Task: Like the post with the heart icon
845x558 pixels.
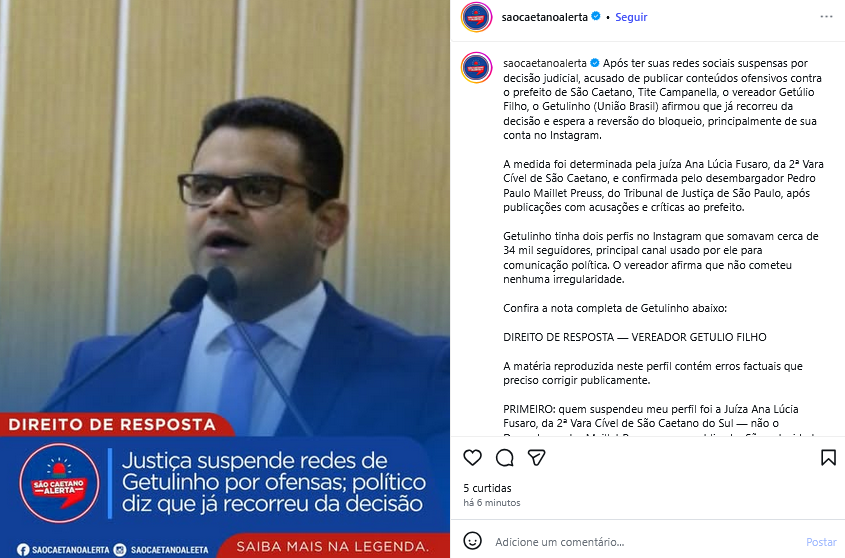Action: 473,458
